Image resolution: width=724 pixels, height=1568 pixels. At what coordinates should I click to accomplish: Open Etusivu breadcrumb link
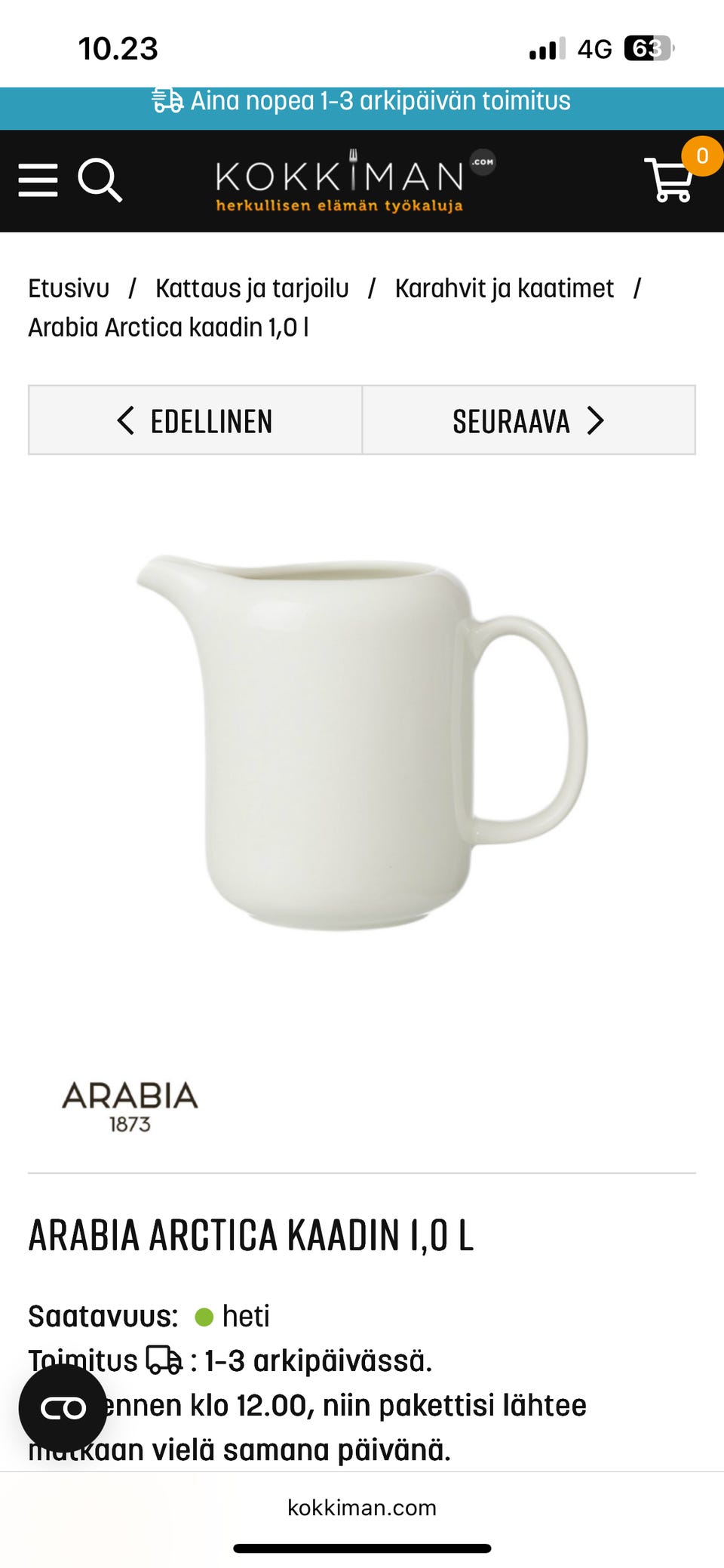(69, 288)
